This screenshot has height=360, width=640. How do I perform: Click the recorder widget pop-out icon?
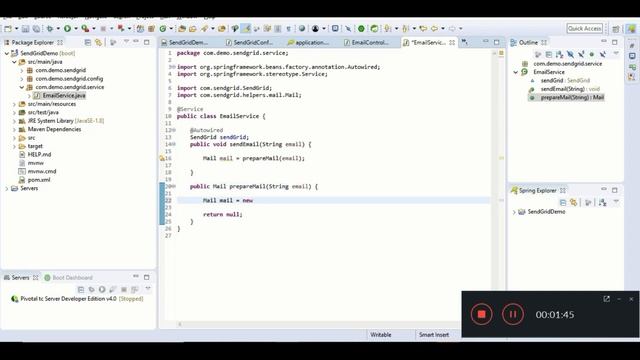[607, 299]
